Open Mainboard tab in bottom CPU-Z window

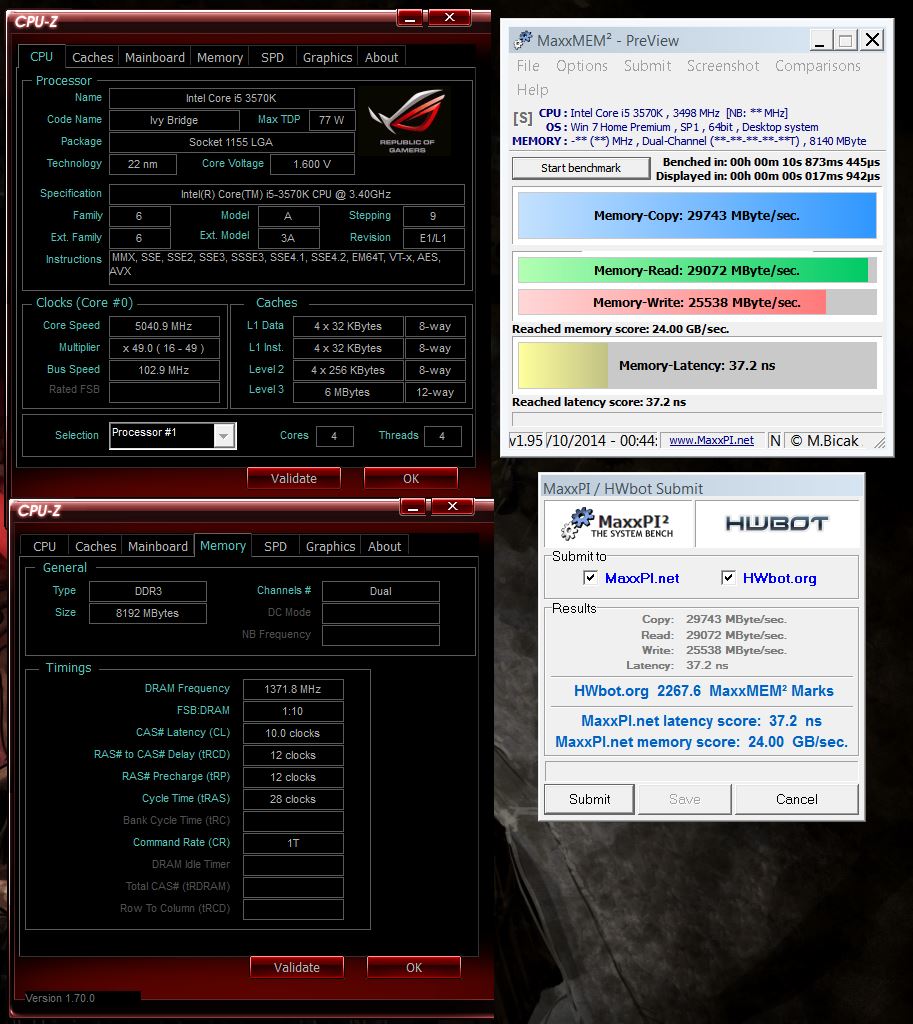(157, 546)
